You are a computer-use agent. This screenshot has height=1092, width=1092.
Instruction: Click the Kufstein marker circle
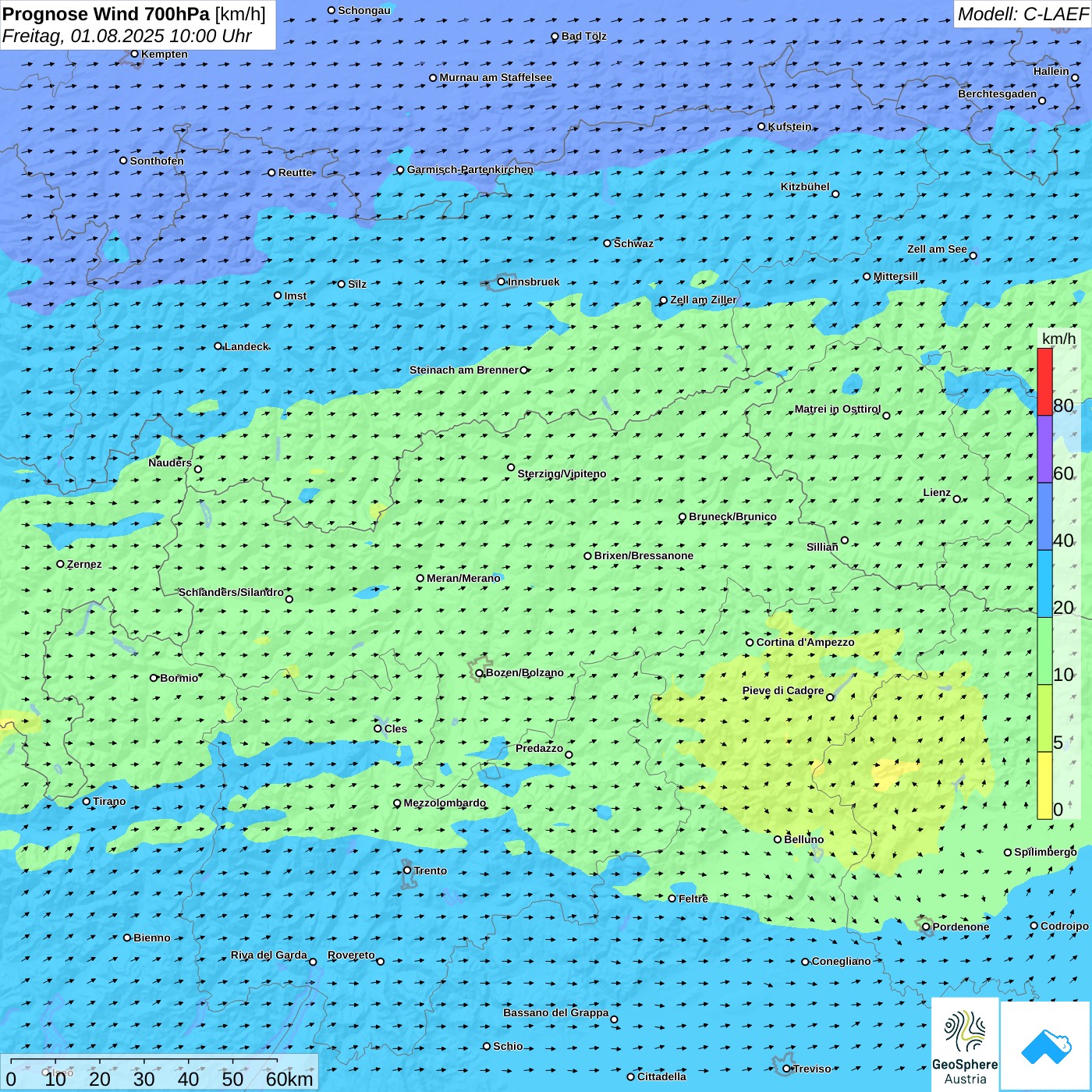[x=761, y=126]
